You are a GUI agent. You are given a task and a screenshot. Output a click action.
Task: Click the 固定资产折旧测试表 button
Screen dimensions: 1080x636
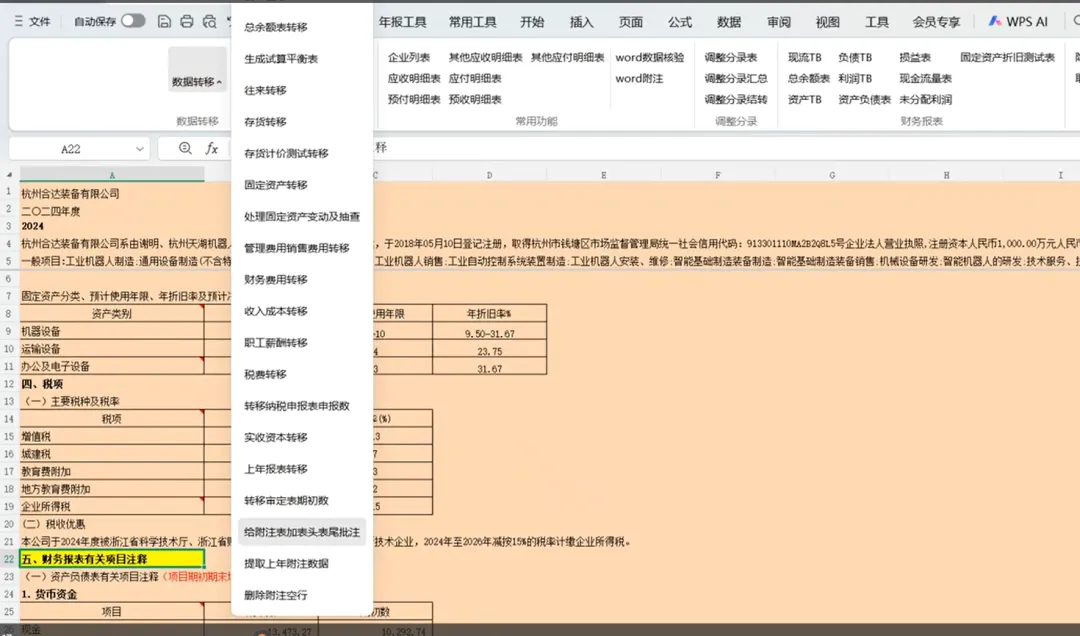[1008, 57]
